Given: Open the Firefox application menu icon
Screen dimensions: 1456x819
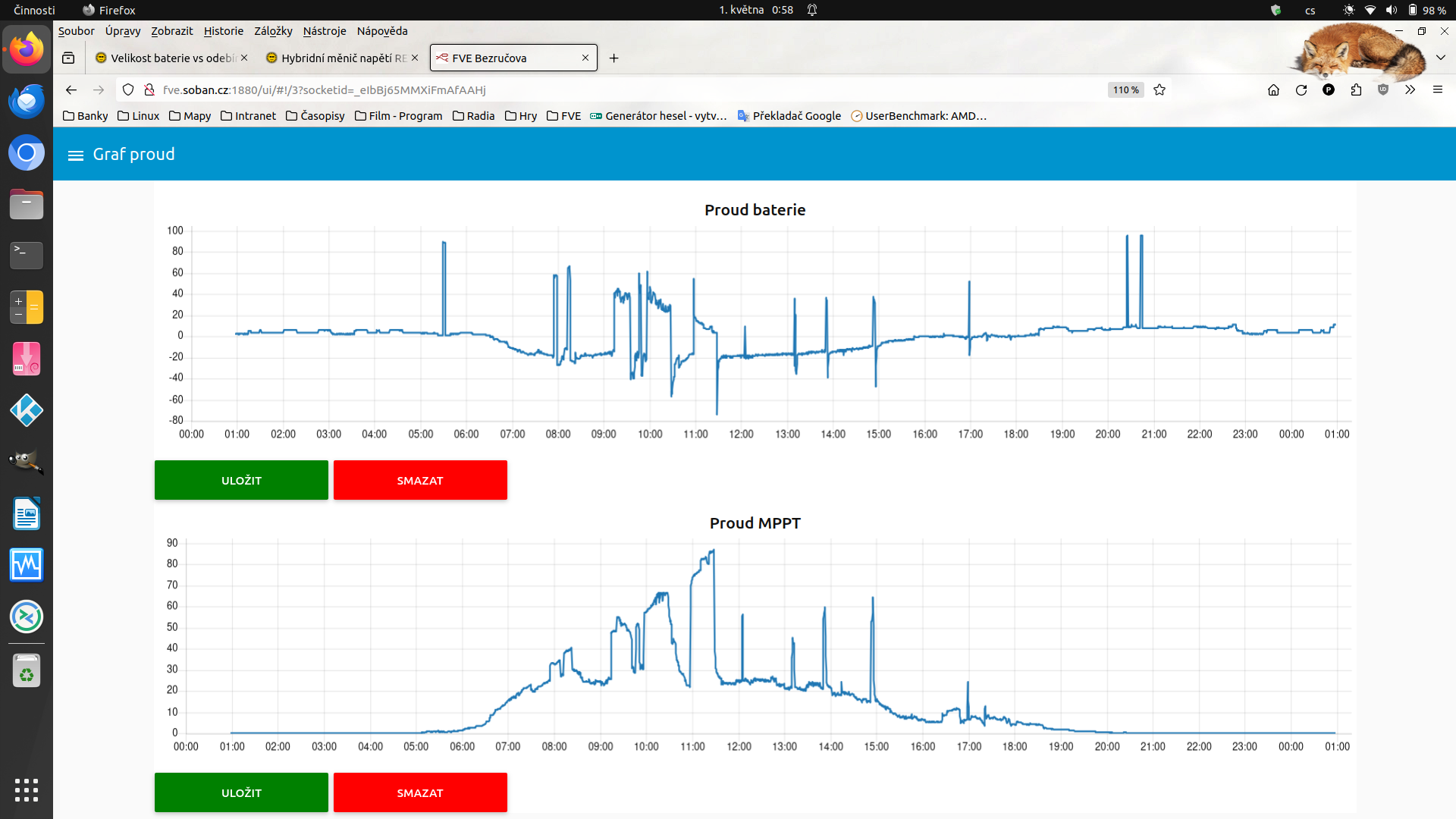Looking at the screenshot, I should 1437,90.
